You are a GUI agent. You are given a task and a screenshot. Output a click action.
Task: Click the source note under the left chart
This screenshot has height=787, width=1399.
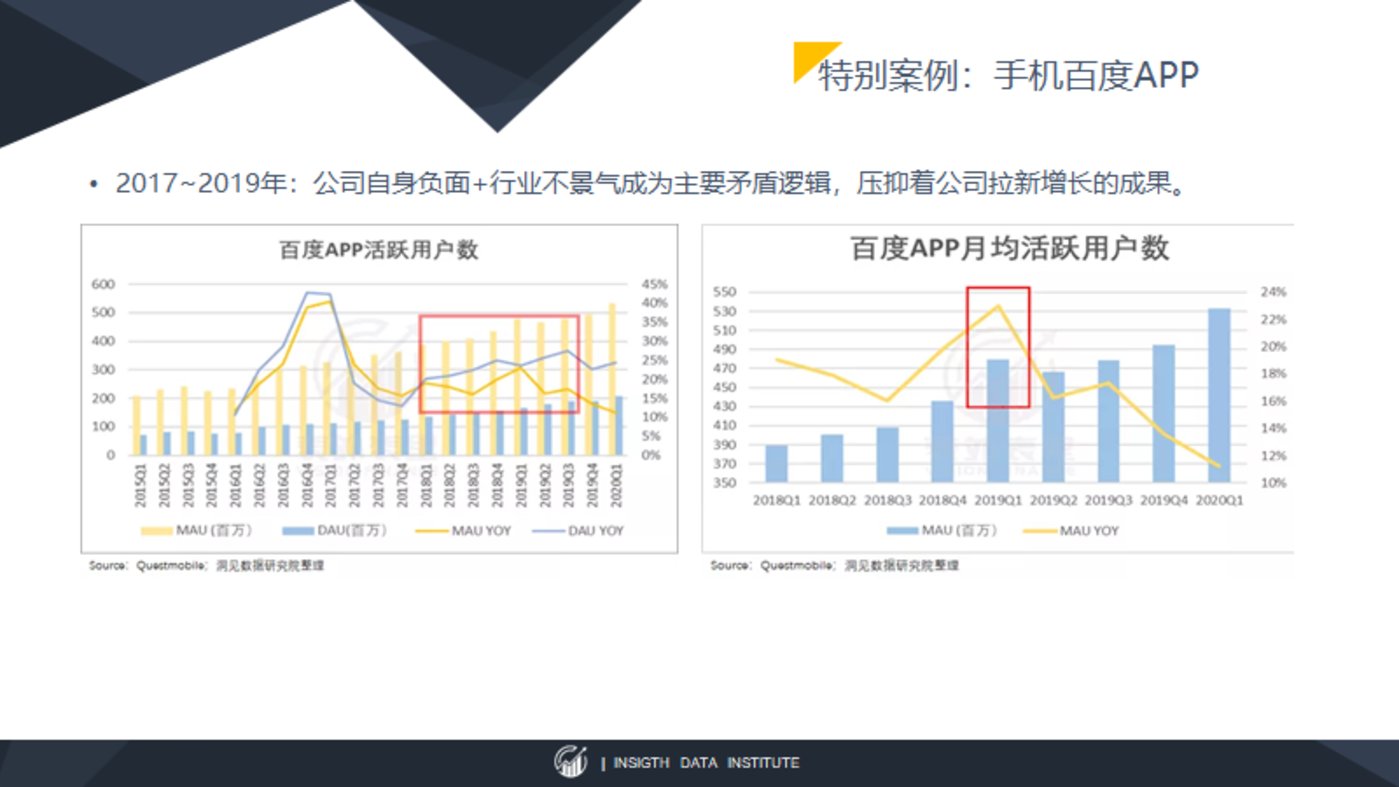coord(206,566)
